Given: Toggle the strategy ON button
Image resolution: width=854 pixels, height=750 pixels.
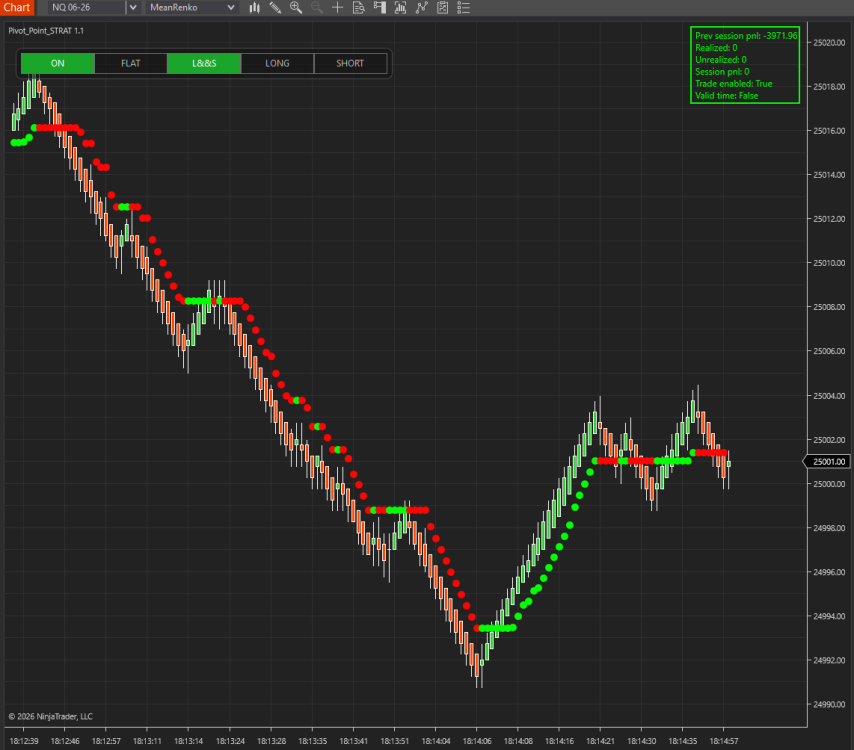Looking at the screenshot, I should click(x=58, y=63).
